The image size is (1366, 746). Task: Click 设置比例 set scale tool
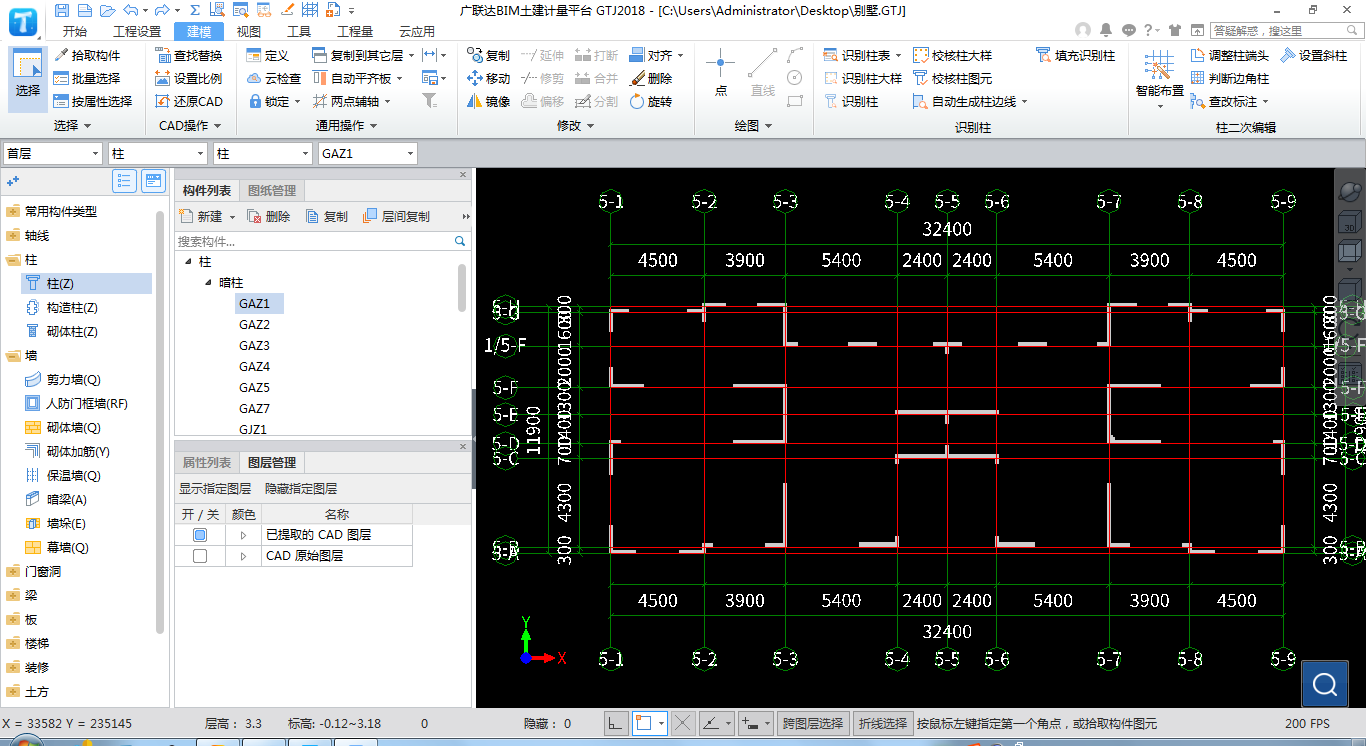190,78
